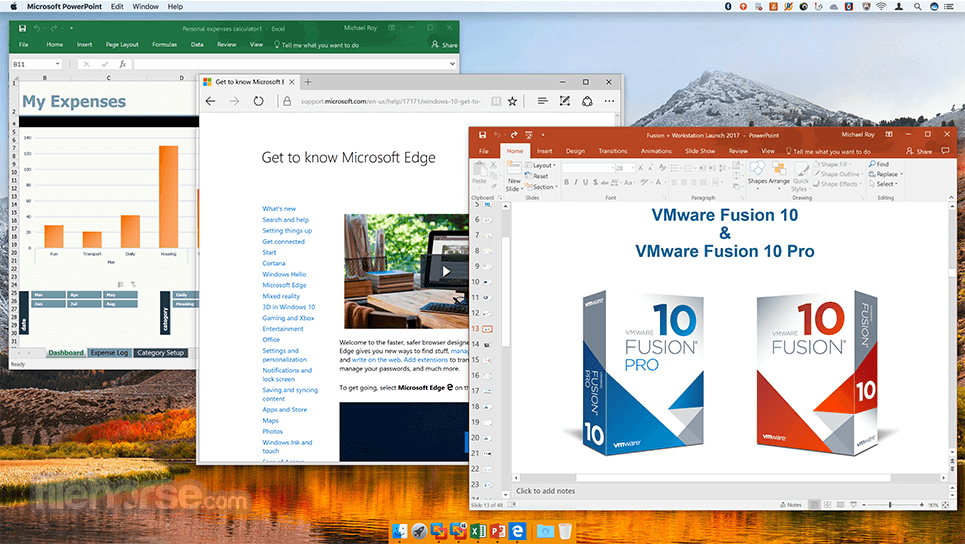This screenshot has width=965, height=545.
Task: Apply Bold formatting in PowerPoint ribbon
Action: pyautogui.click(x=566, y=182)
